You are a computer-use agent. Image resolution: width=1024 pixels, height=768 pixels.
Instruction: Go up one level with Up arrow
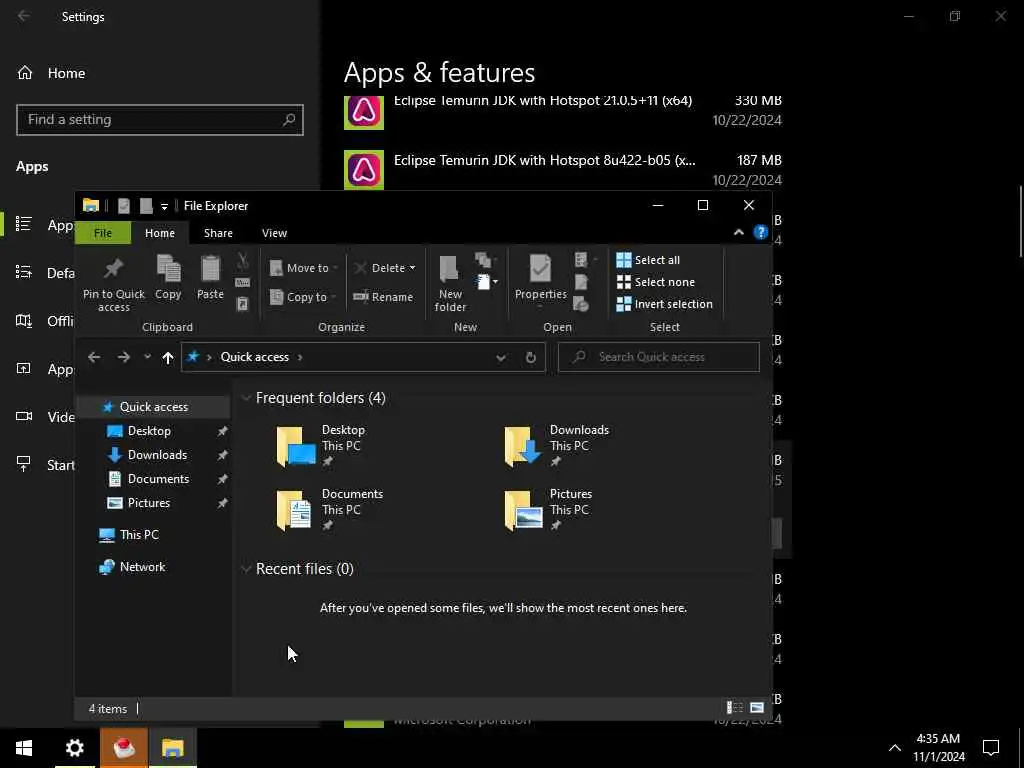pos(168,357)
